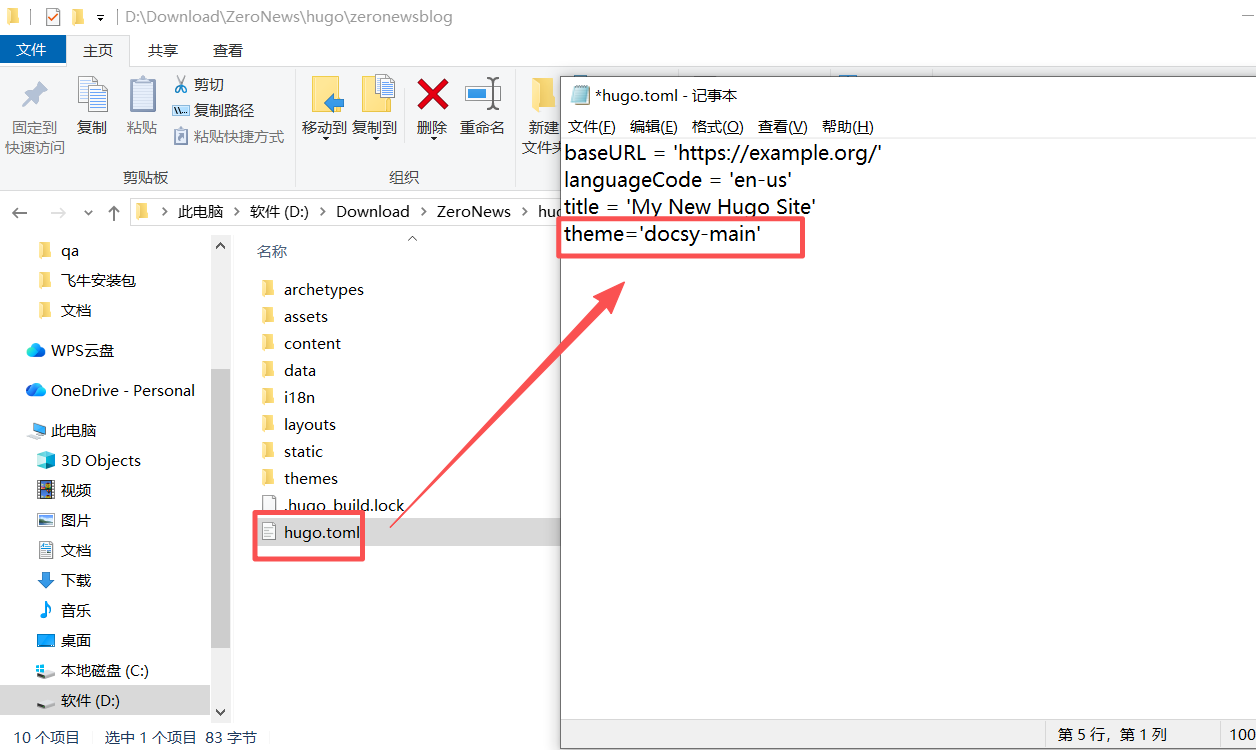Click the Cut (剪切) scissors icon

click(181, 84)
